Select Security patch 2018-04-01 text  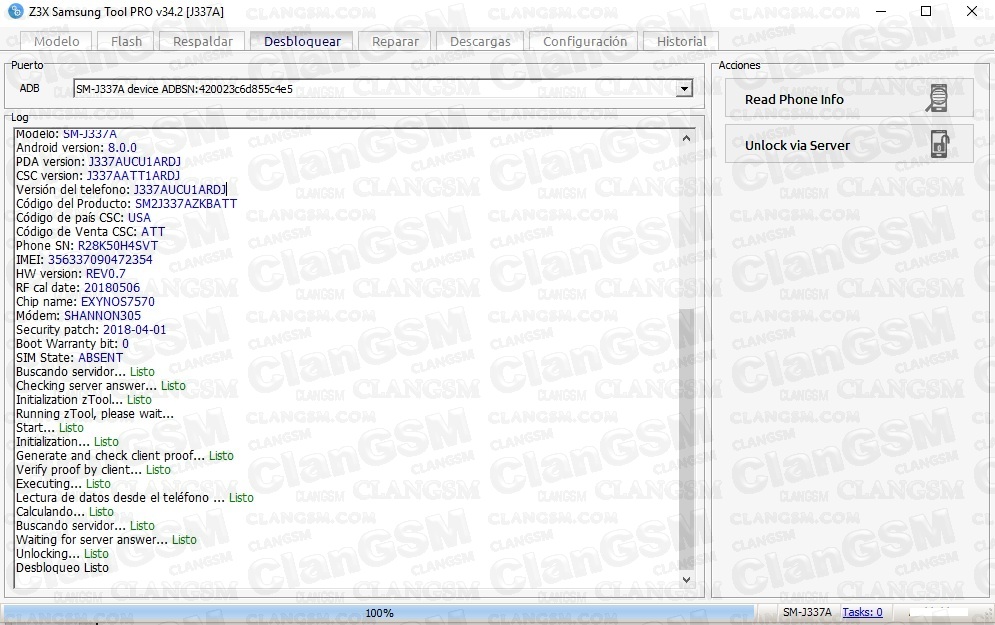(91, 329)
